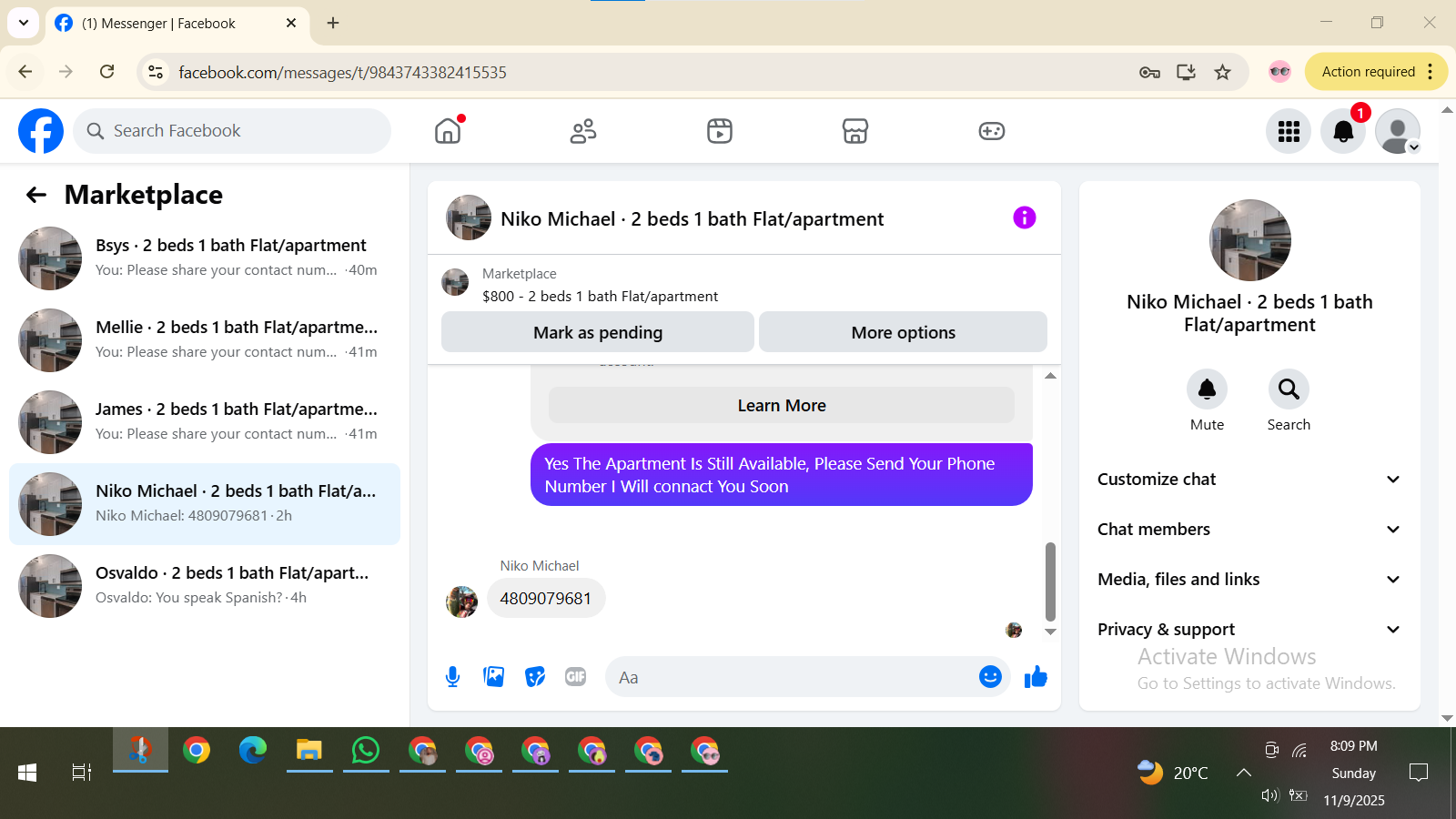1456x819 pixels.
Task: Open the notifications bell in header
Action: (1343, 131)
